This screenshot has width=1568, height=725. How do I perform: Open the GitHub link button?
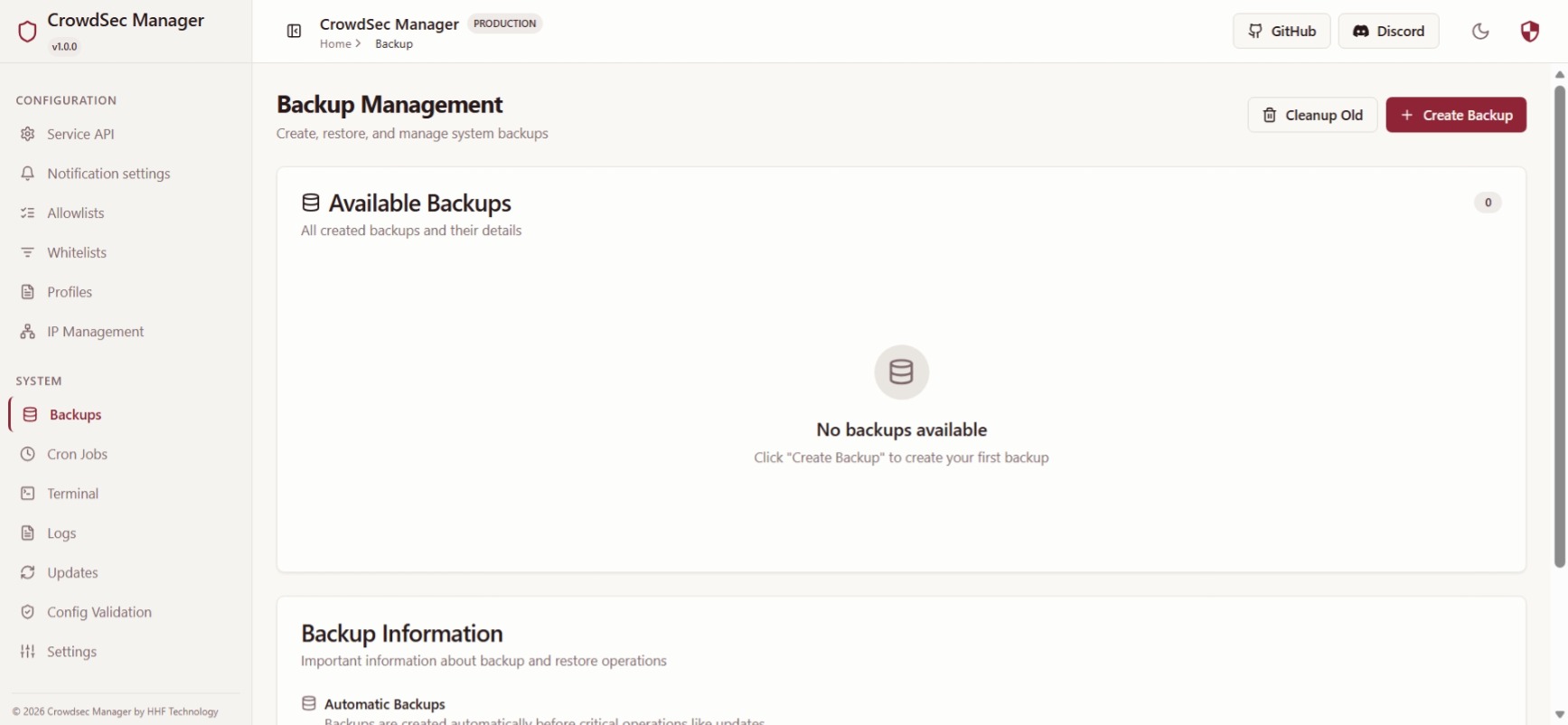click(x=1282, y=31)
